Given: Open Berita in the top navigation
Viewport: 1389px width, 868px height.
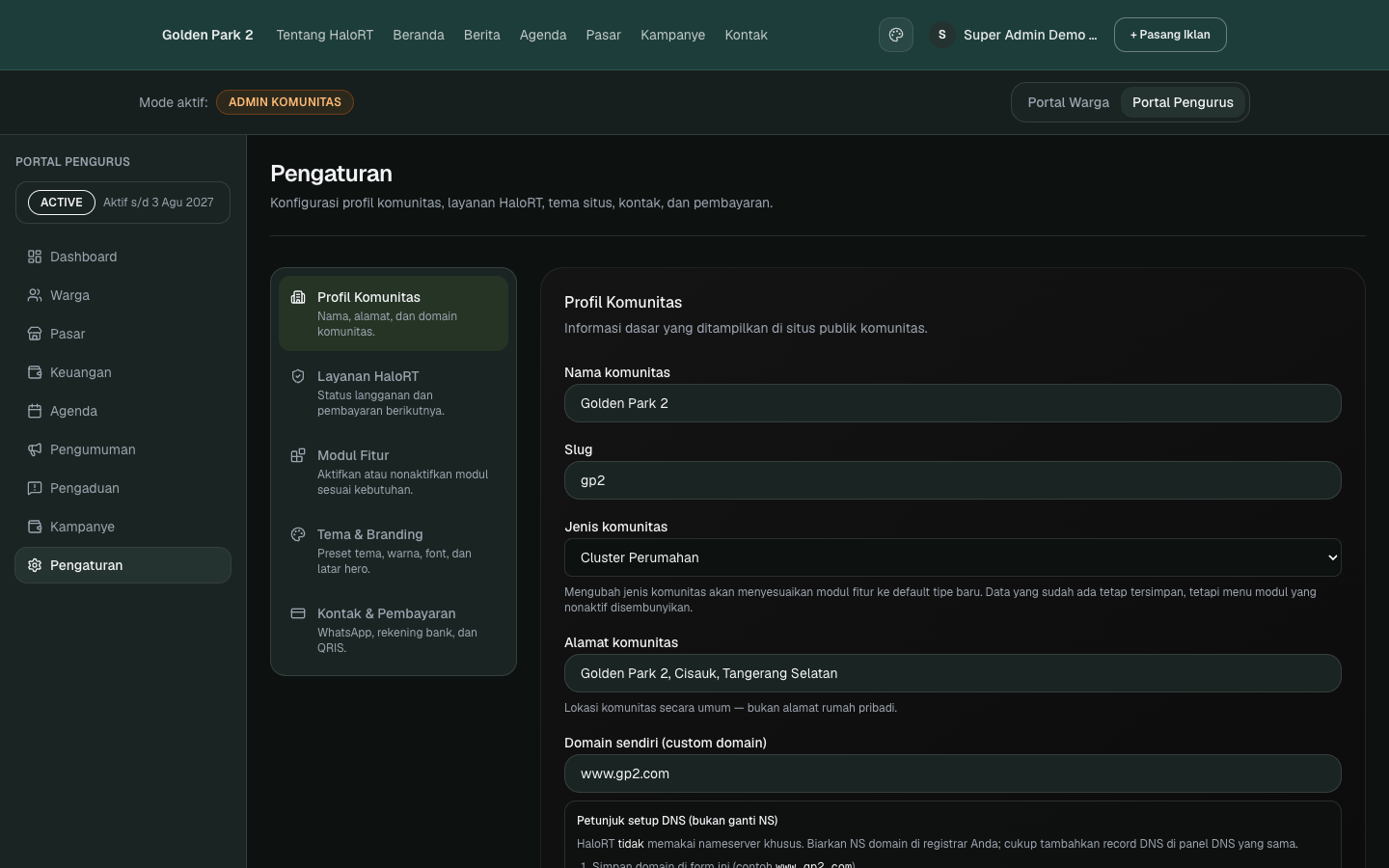Looking at the screenshot, I should 481,35.
